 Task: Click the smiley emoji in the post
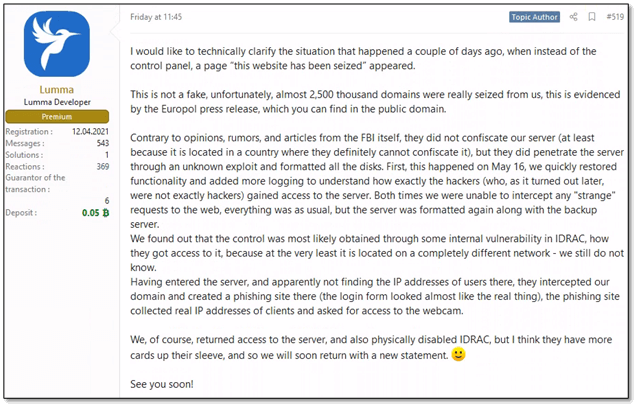pos(458,354)
